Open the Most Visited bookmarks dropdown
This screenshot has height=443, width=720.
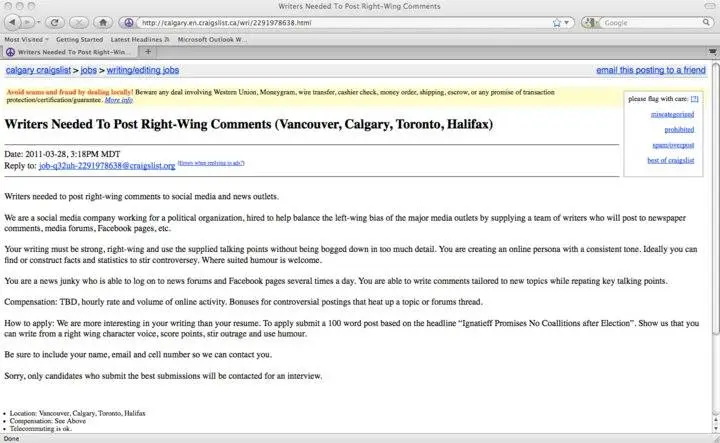pos(26,39)
